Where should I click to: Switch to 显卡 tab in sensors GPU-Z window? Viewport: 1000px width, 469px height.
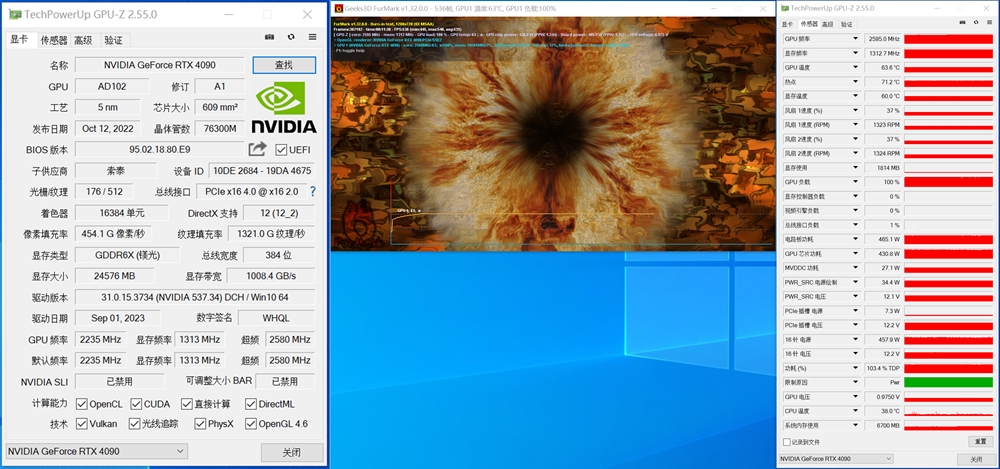pyautogui.click(x=788, y=24)
